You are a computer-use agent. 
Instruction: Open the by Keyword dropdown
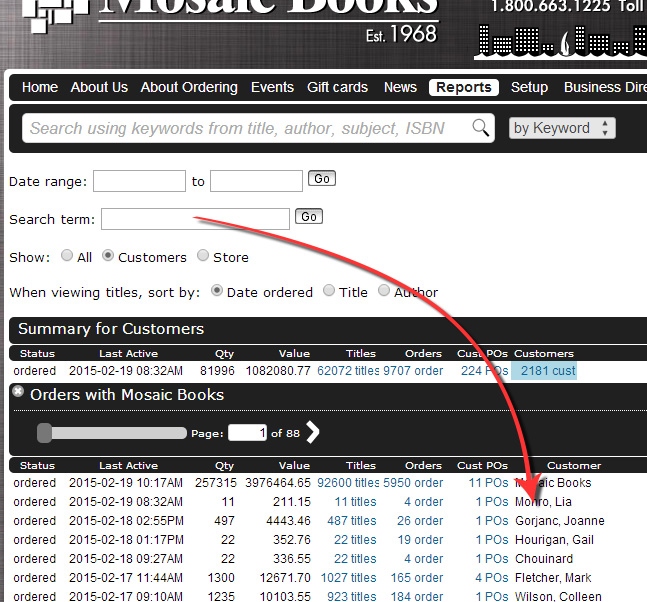[561, 128]
